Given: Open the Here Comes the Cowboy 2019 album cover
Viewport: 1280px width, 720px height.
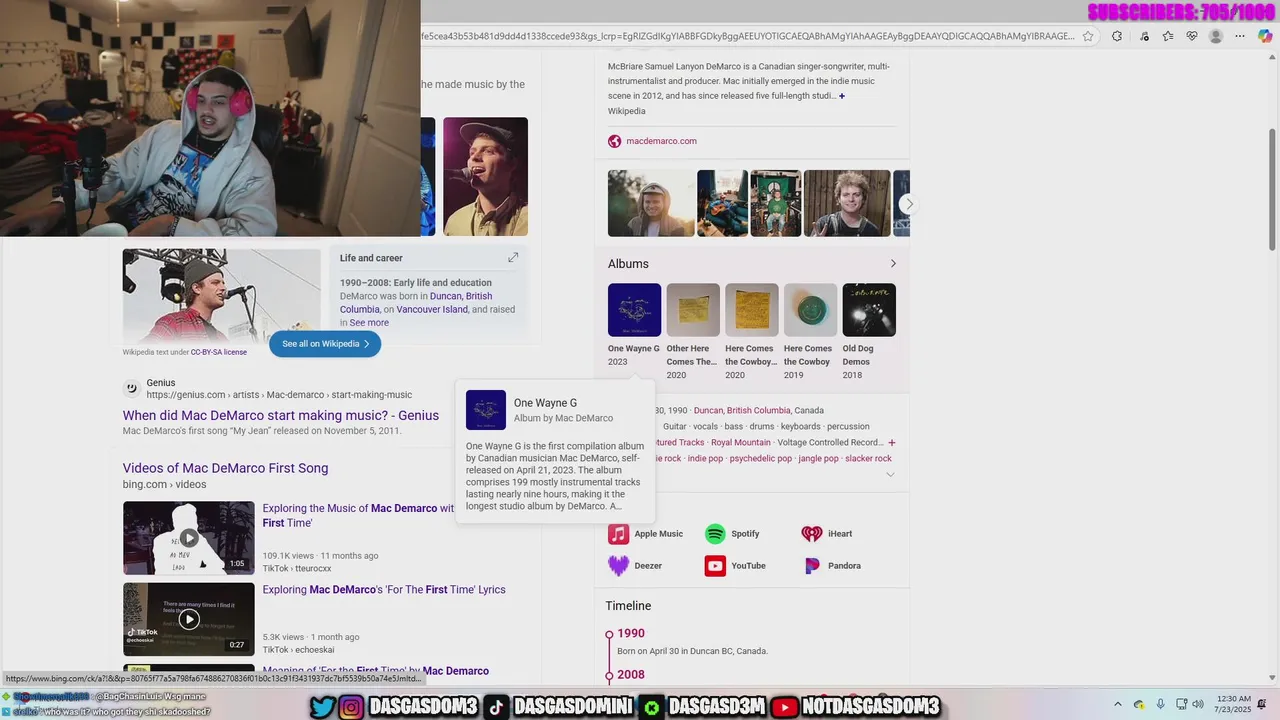Looking at the screenshot, I should pyautogui.click(x=810, y=310).
